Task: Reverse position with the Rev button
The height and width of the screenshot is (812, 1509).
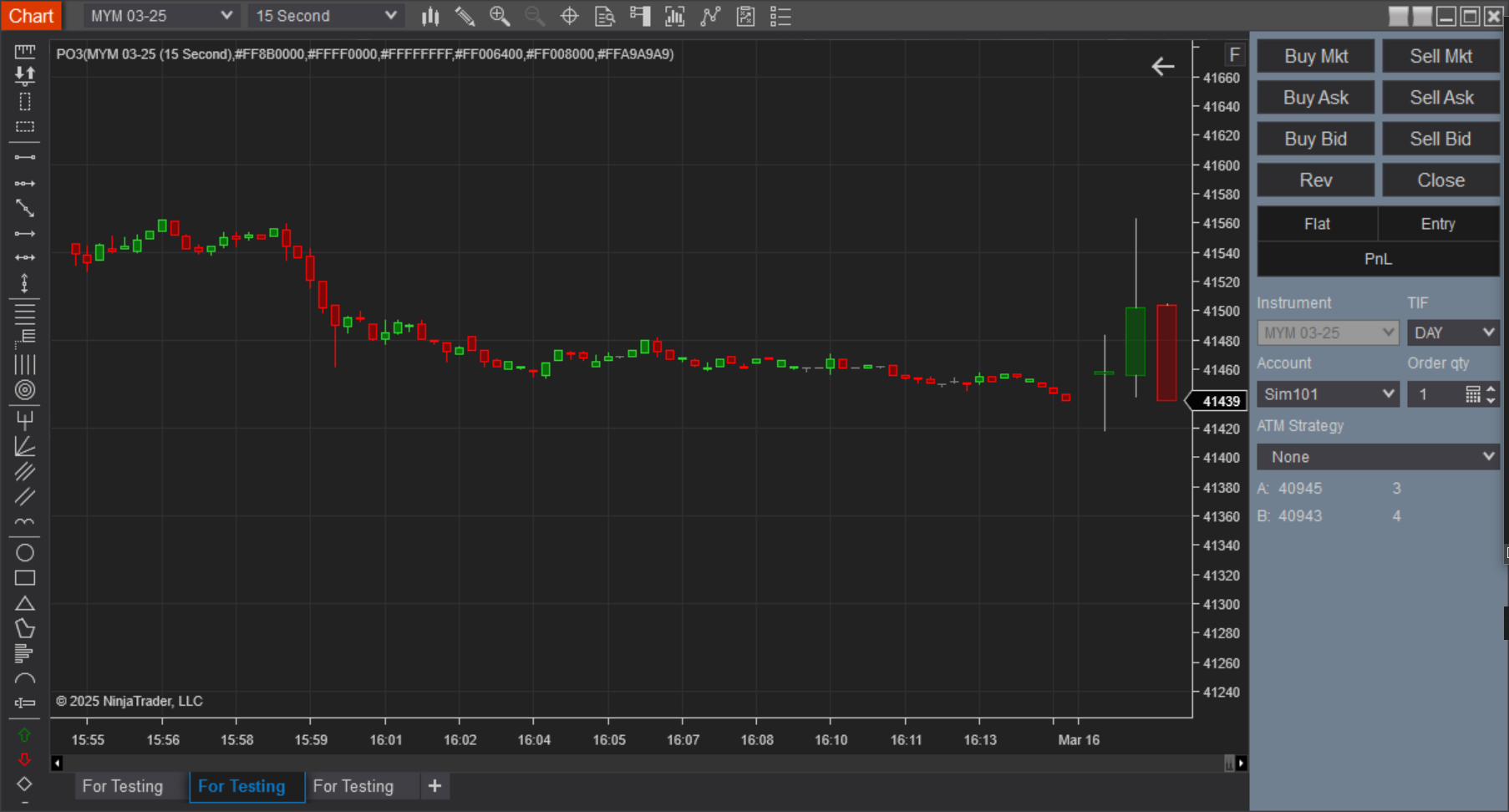Action: (1316, 180)
